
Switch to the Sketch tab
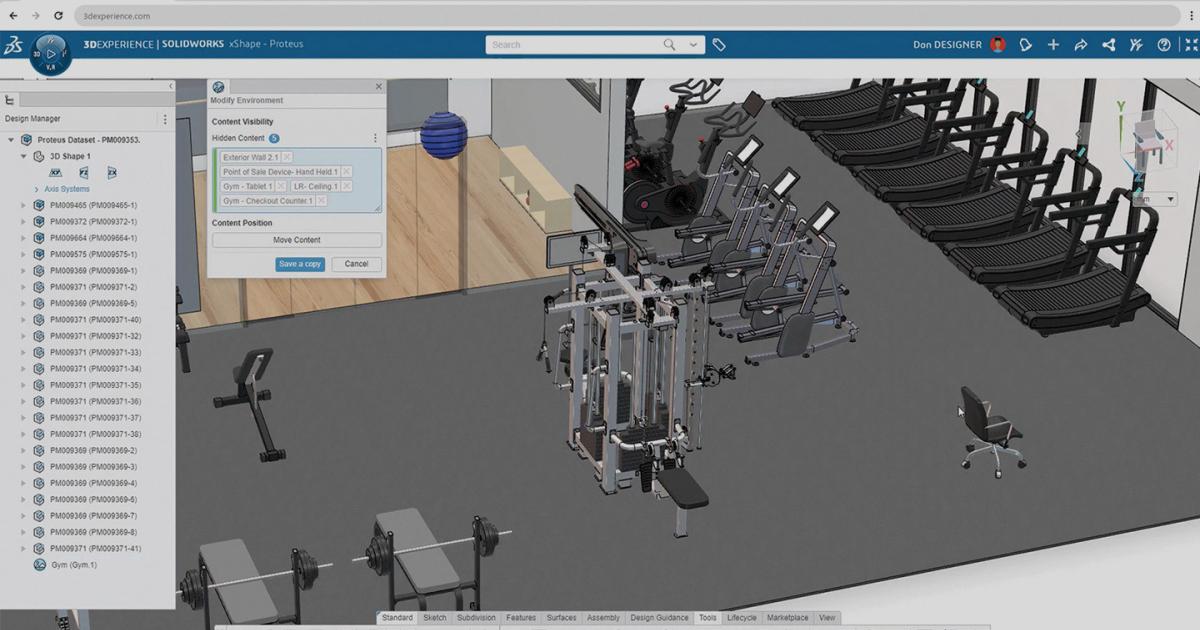[x=435, y=618]
